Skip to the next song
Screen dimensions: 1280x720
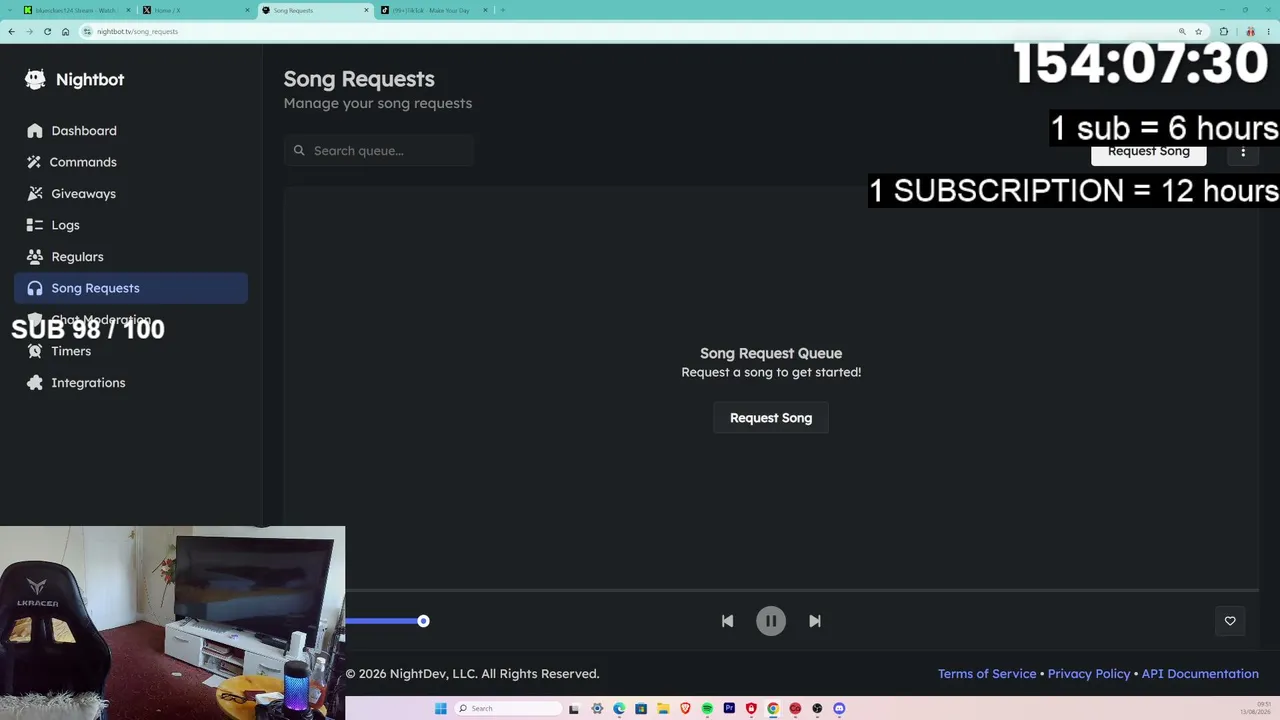[x=815, y=621]
